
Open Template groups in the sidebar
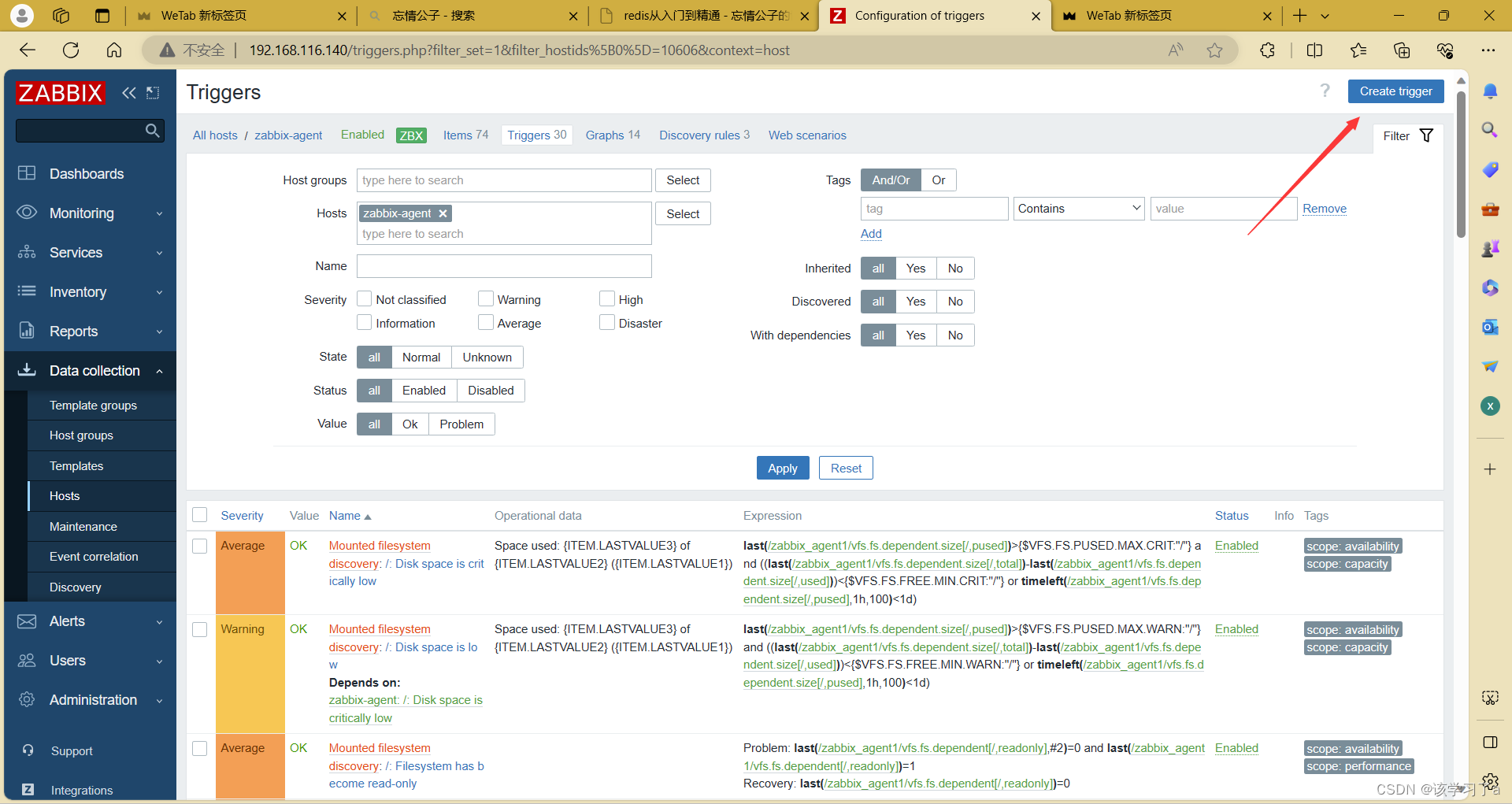93,406
